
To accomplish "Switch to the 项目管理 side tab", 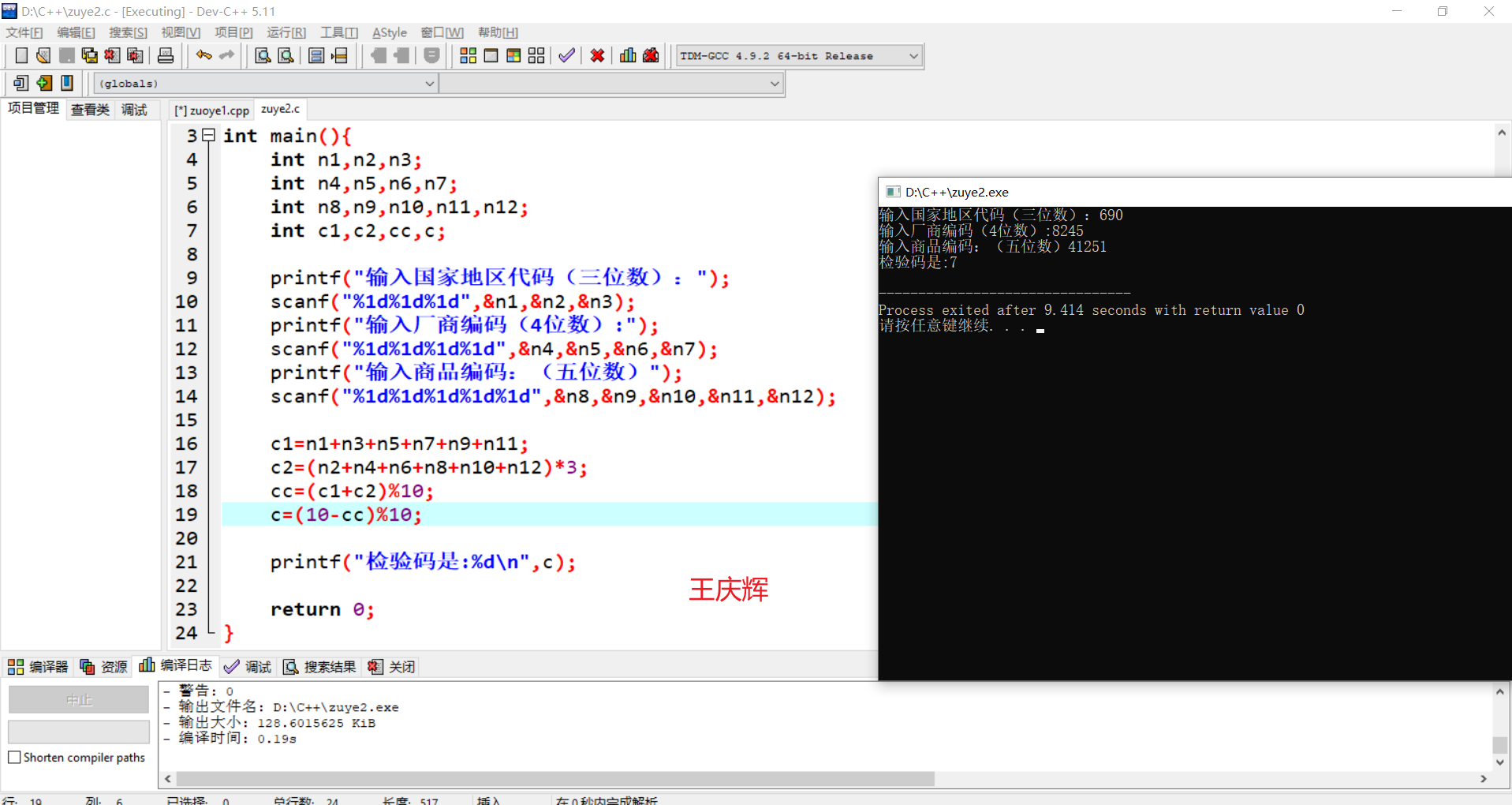I will click(33, 108).
